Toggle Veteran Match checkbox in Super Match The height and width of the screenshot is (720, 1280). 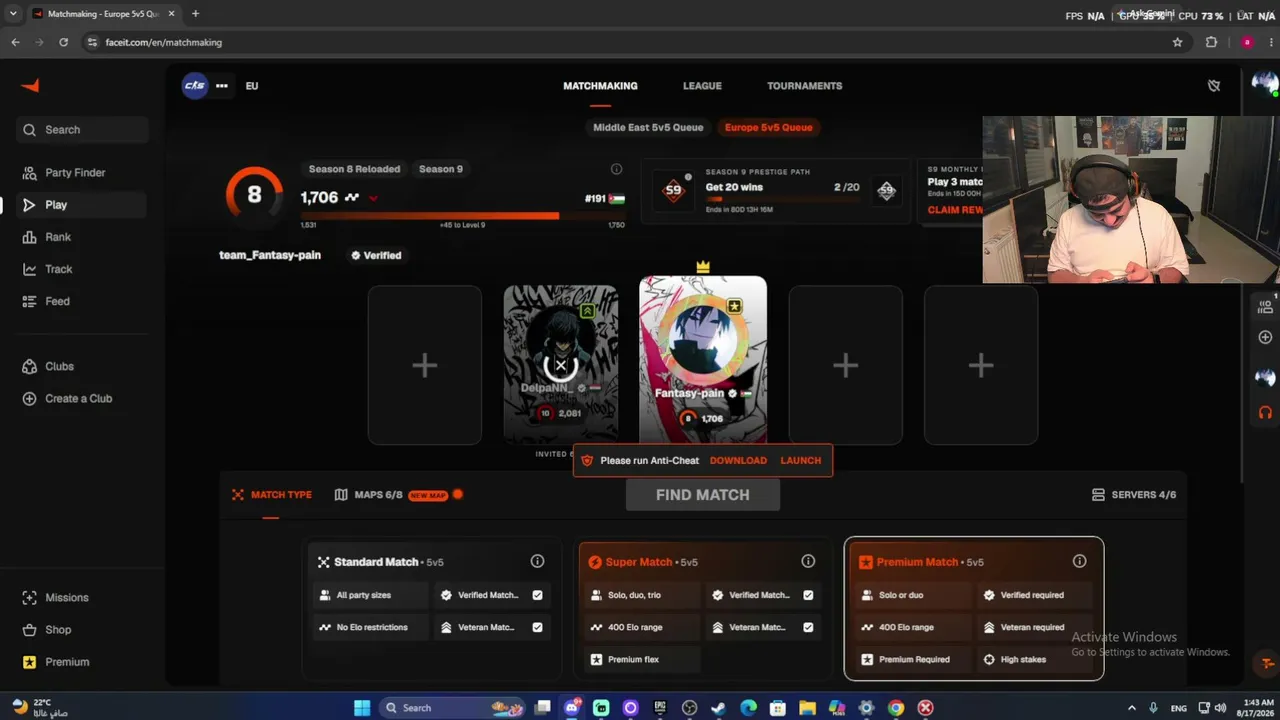tap(808, 628)
